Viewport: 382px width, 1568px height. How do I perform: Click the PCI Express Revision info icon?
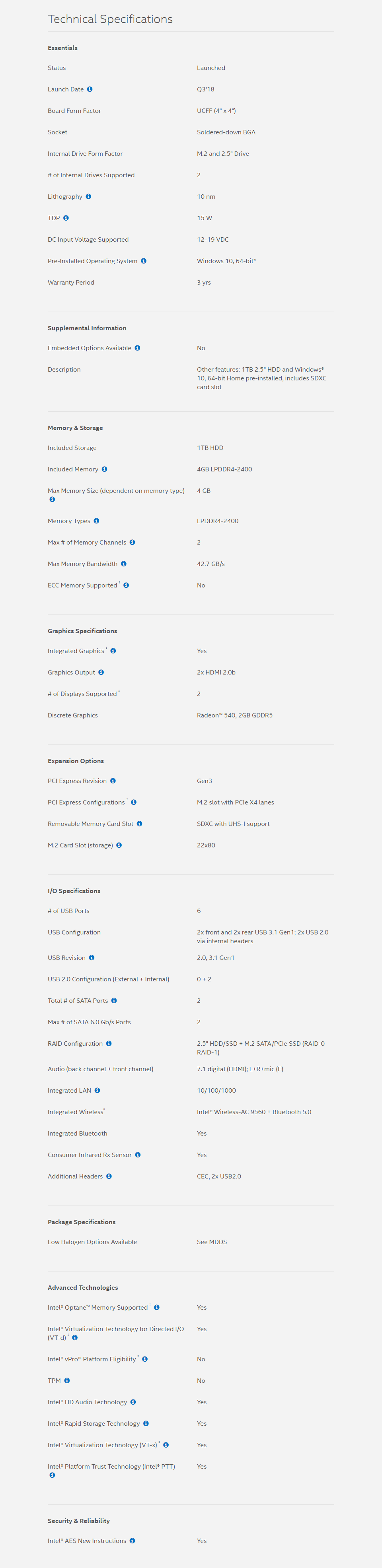point(113,781)
